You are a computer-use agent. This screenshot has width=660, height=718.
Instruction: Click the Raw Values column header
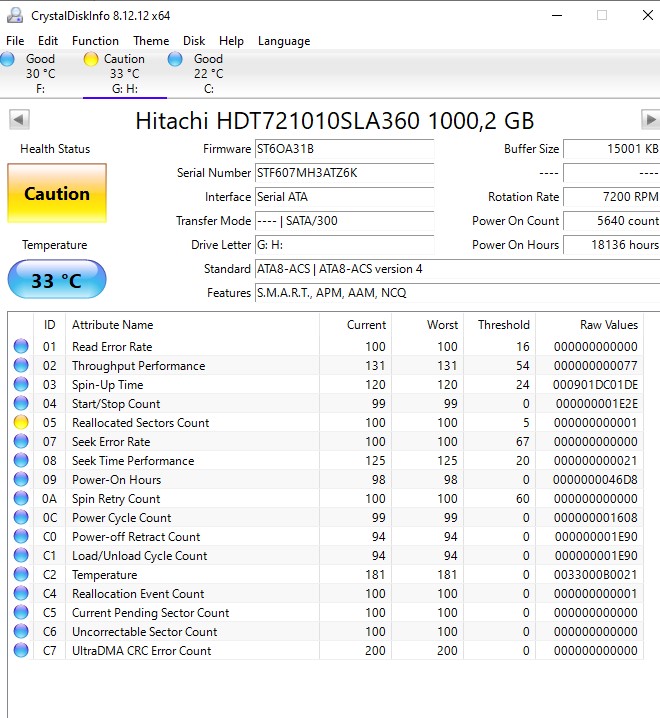point(608,325)
